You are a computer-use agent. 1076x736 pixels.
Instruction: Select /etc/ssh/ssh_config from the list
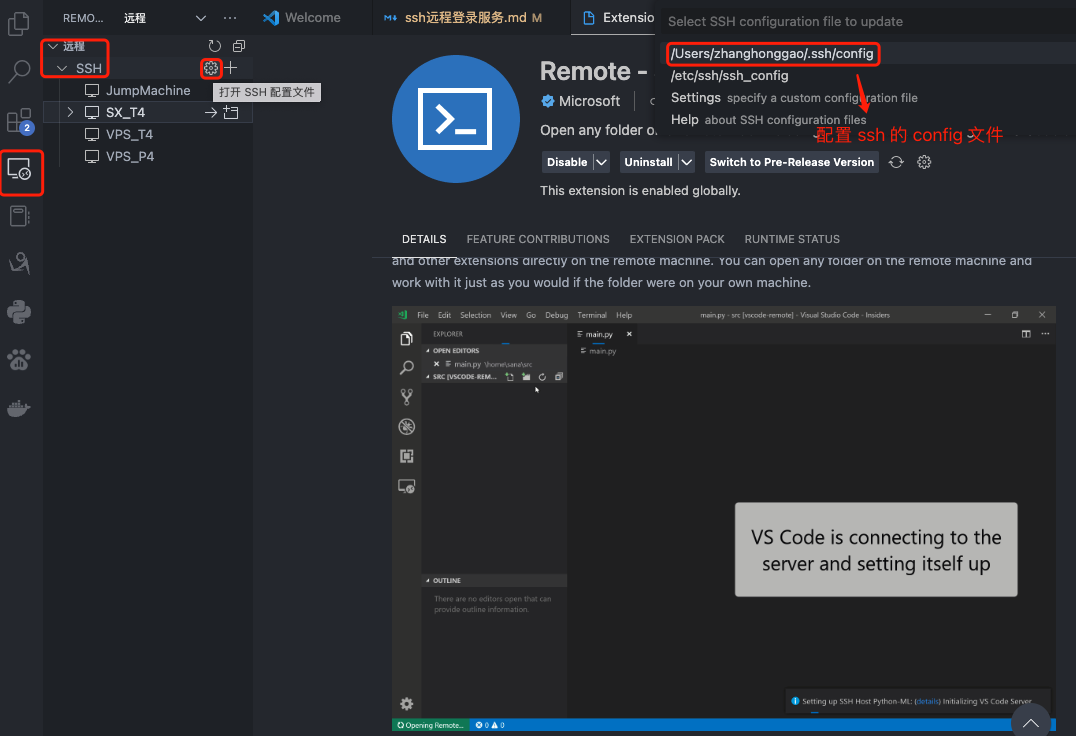[x=725, y=75]
